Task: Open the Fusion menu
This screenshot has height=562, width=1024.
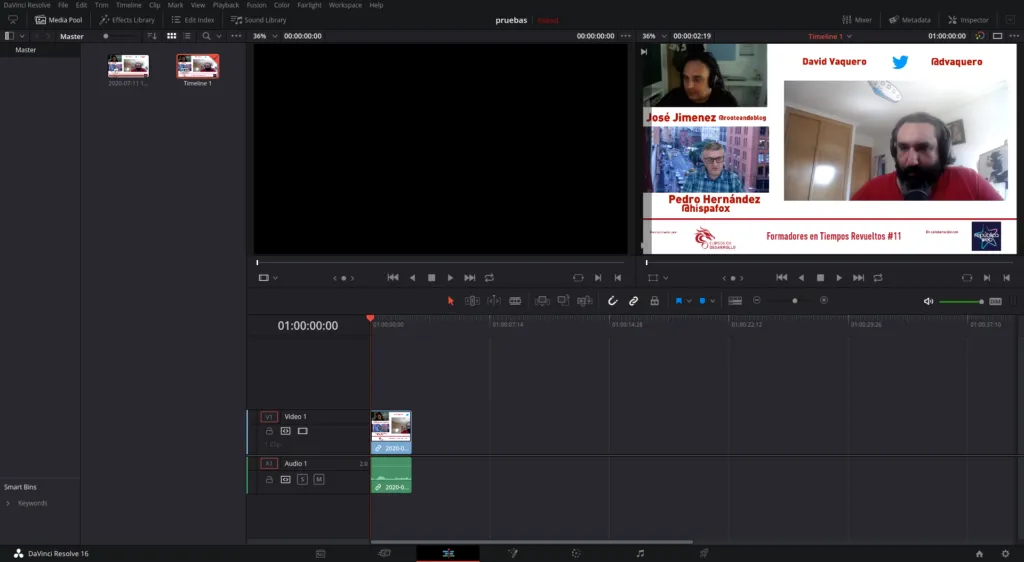Action: pyautogui.click(x=256, y=5)
